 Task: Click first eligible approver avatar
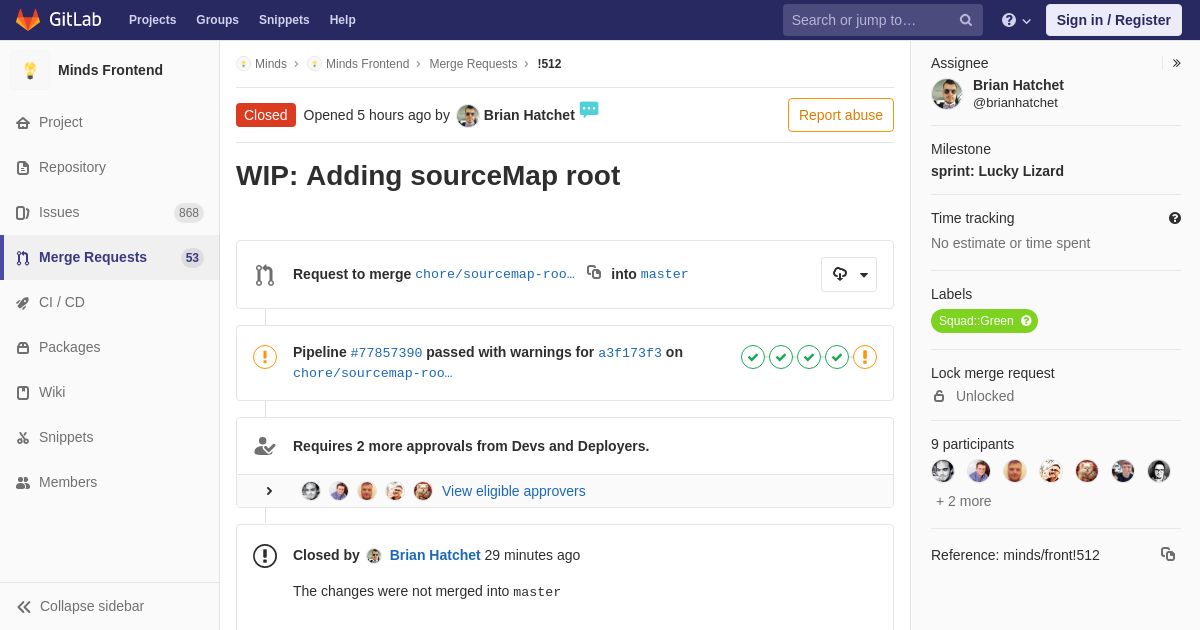[x=311, y=491]
